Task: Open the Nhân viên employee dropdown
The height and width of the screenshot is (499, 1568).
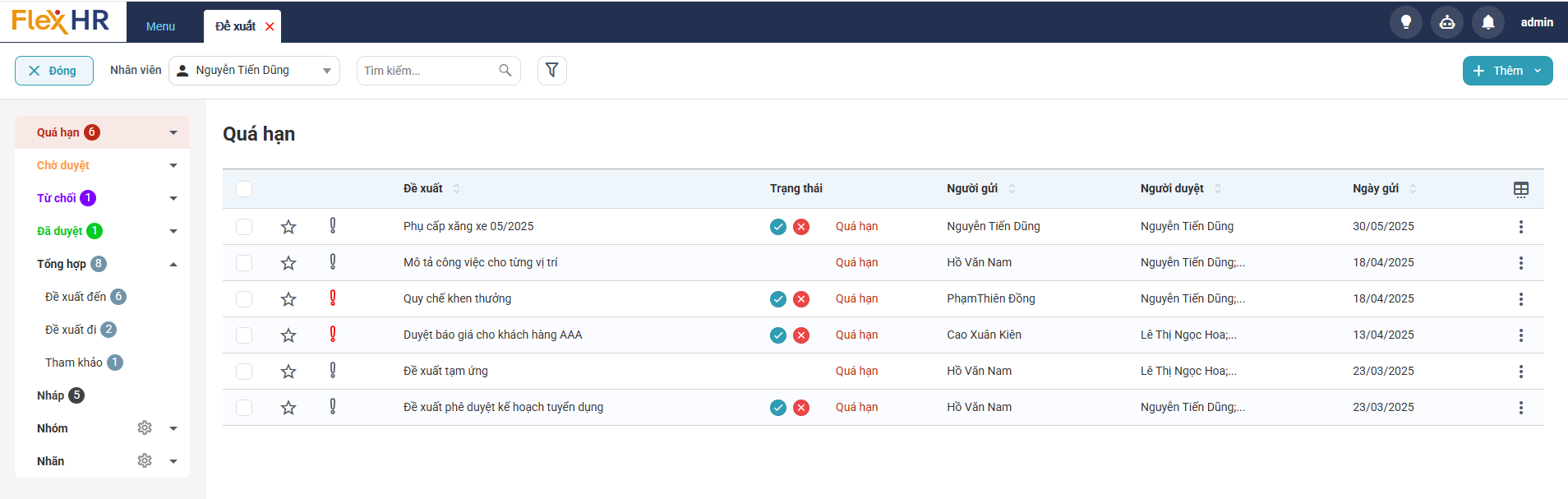Action: (x=254, y=71)
